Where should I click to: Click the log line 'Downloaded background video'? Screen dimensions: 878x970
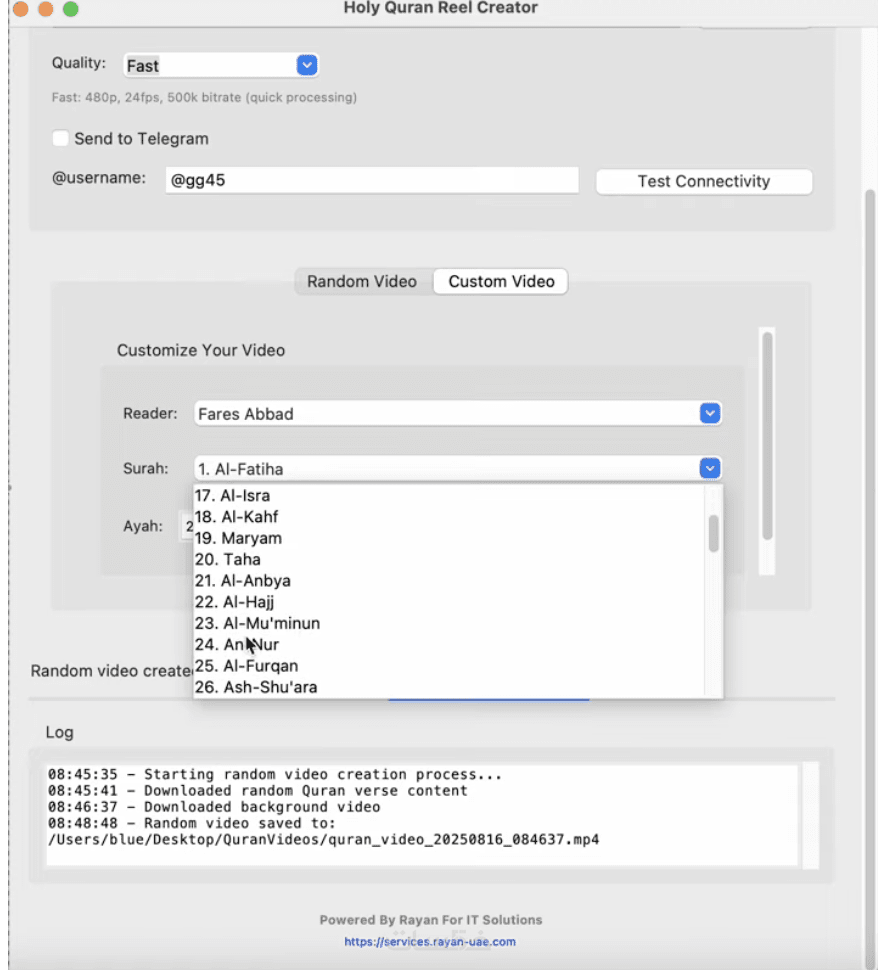pos(214,807)
